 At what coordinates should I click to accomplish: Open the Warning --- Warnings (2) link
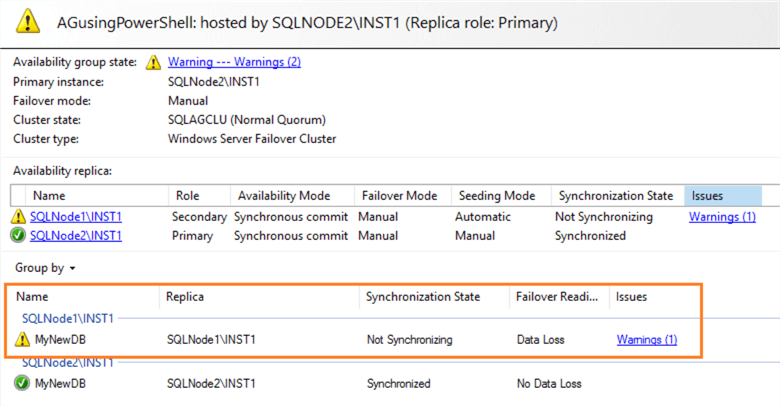click(x=234, y=62)
